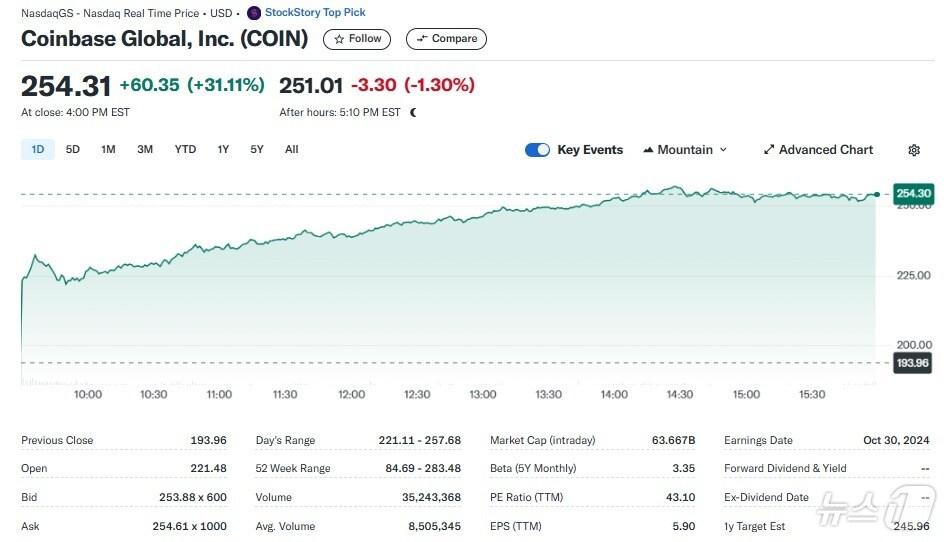This screenshot has height=542, width=946.
Task: Open chart settings gear icon
Action: pos(913,150)
